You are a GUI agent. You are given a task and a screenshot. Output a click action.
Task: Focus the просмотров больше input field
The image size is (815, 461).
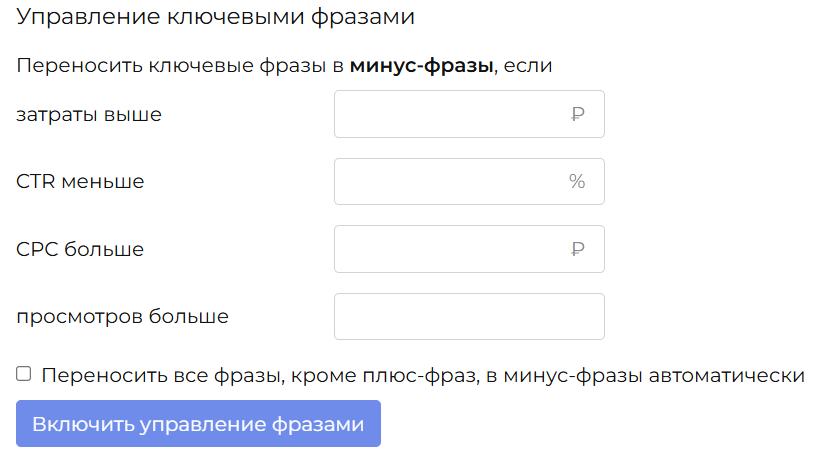469,317
